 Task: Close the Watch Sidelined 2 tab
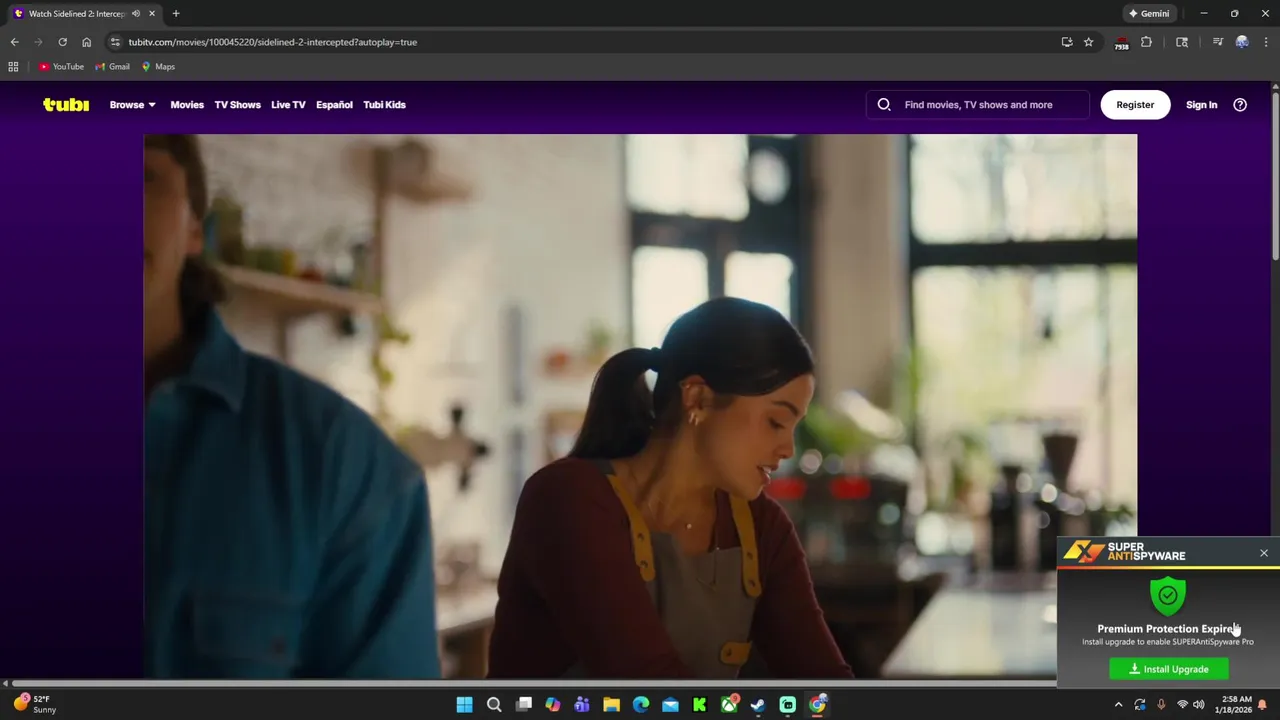(x=152, y=13)
